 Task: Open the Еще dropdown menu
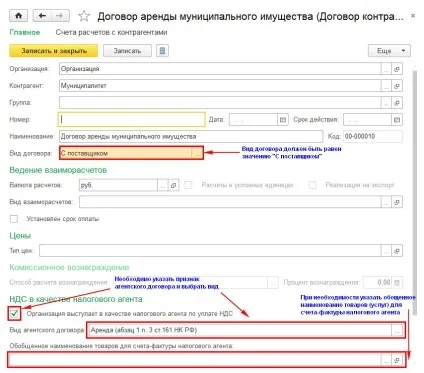pos(389,51)
